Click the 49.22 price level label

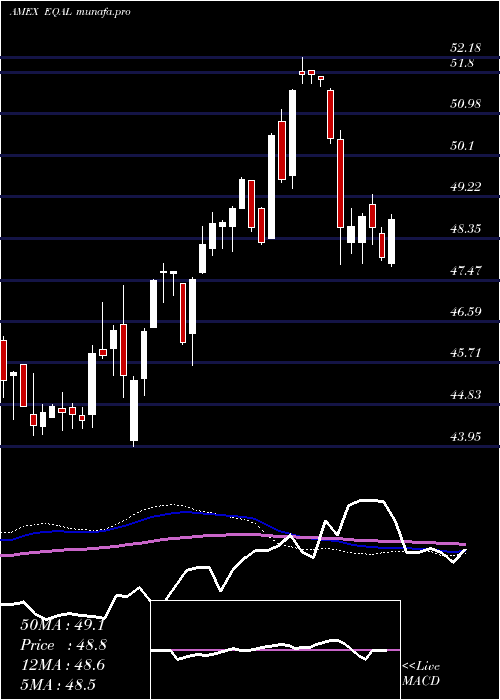click(x=466, y=187)
